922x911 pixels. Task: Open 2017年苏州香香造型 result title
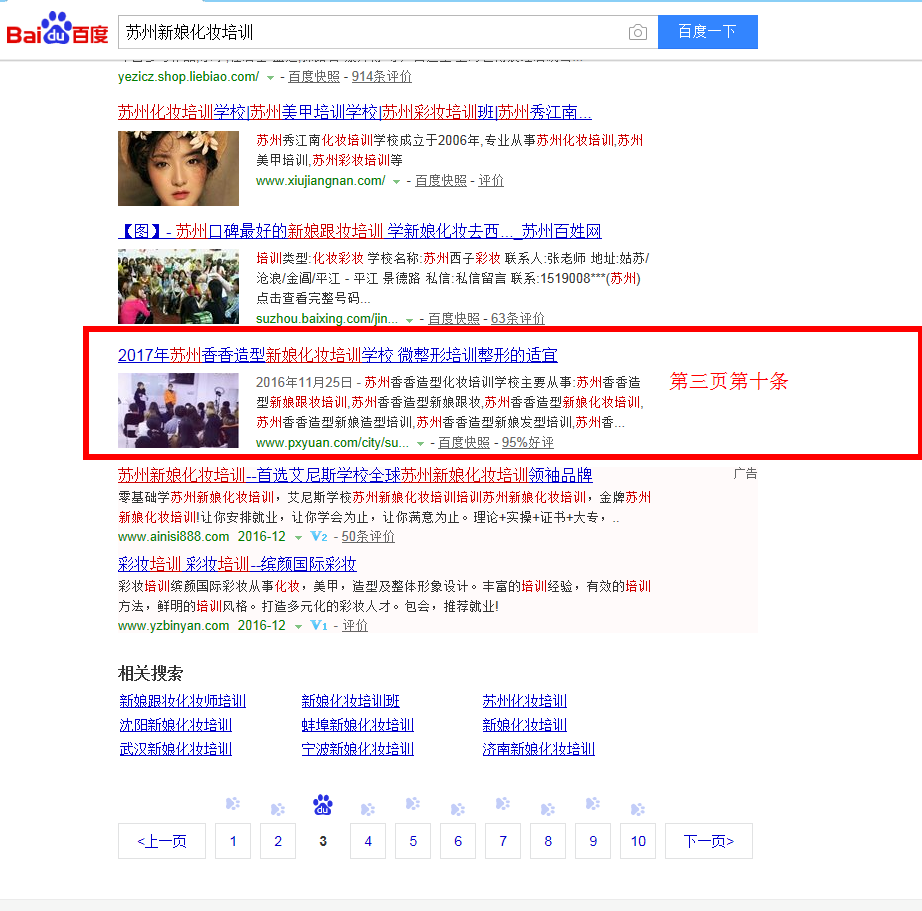coord(338,355)
